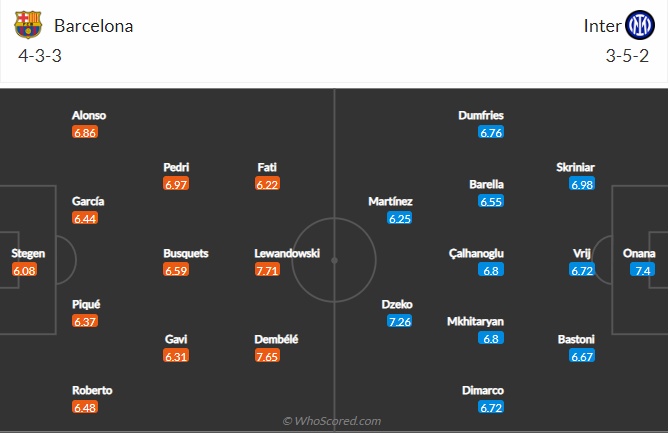Select Lewandowski's player name
This screenshot has width=669, height=433.
tap(287, 254)
